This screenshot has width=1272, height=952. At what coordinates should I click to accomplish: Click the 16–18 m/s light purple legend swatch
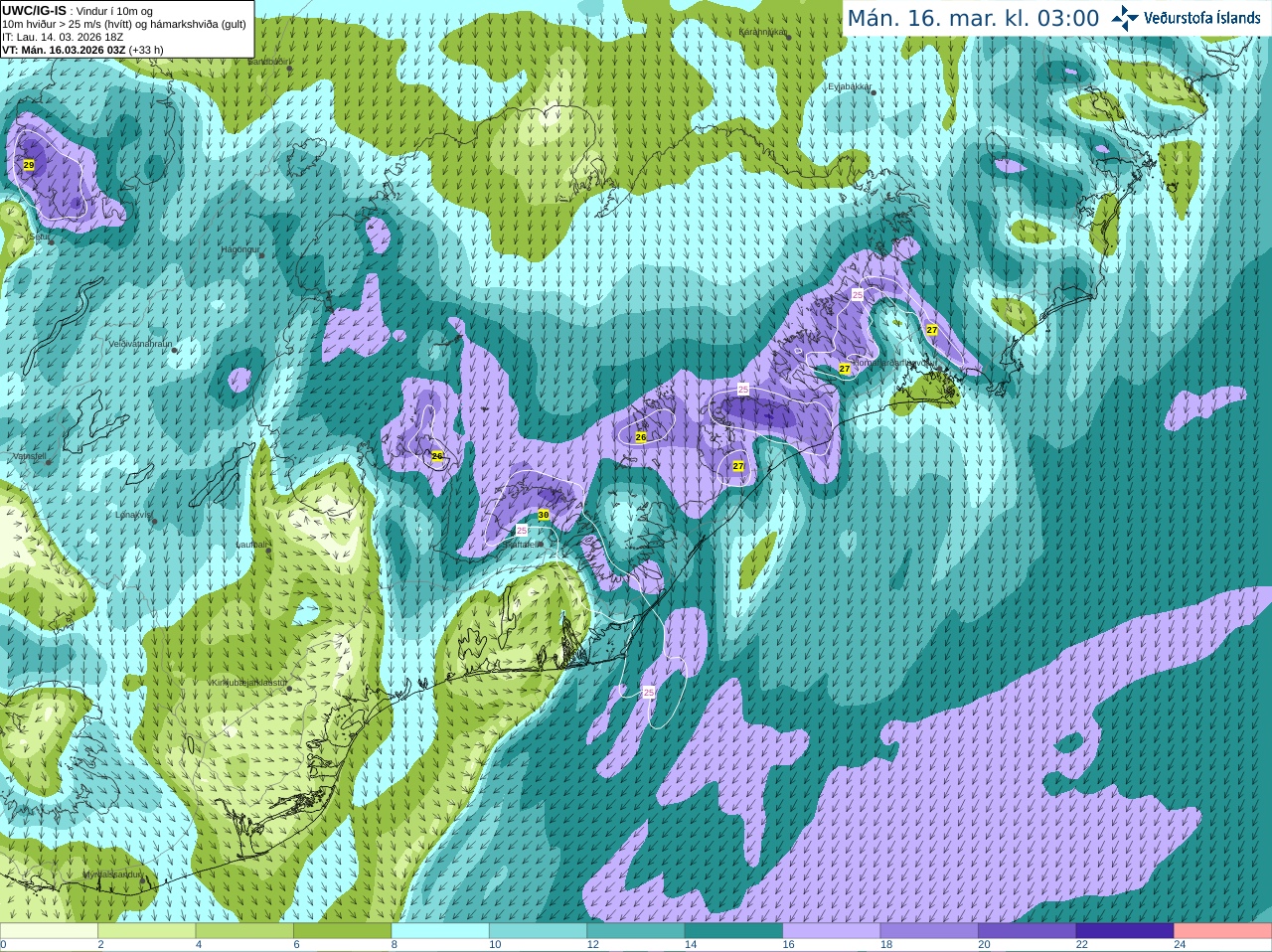(832, 931)
